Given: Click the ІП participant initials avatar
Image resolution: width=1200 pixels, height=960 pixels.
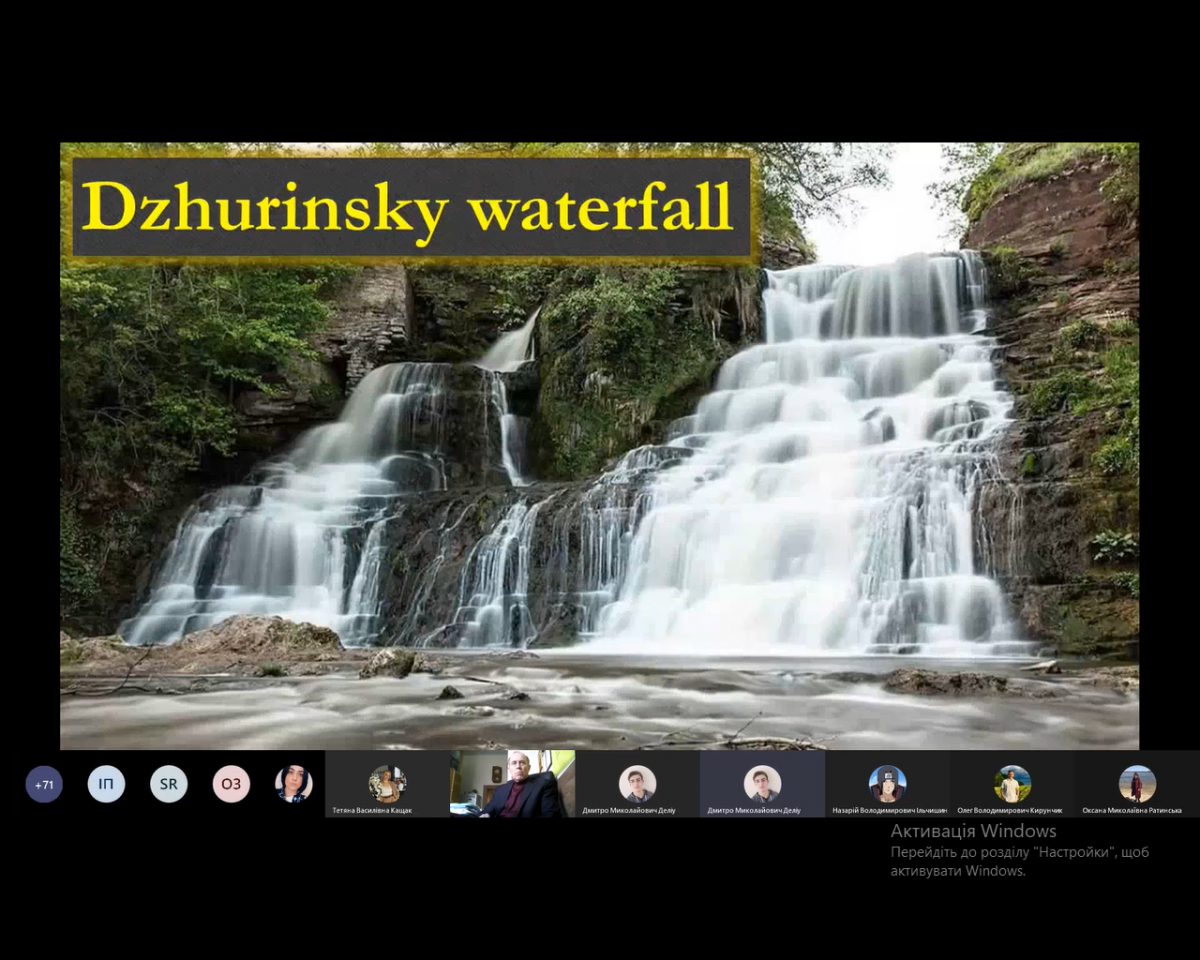Looking at the screenshot, I should tap(106, 784).
